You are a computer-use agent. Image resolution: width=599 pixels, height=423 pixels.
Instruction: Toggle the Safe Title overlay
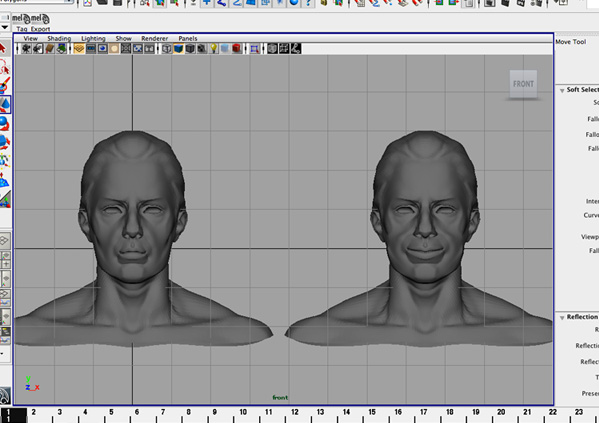tap(149, 49)
